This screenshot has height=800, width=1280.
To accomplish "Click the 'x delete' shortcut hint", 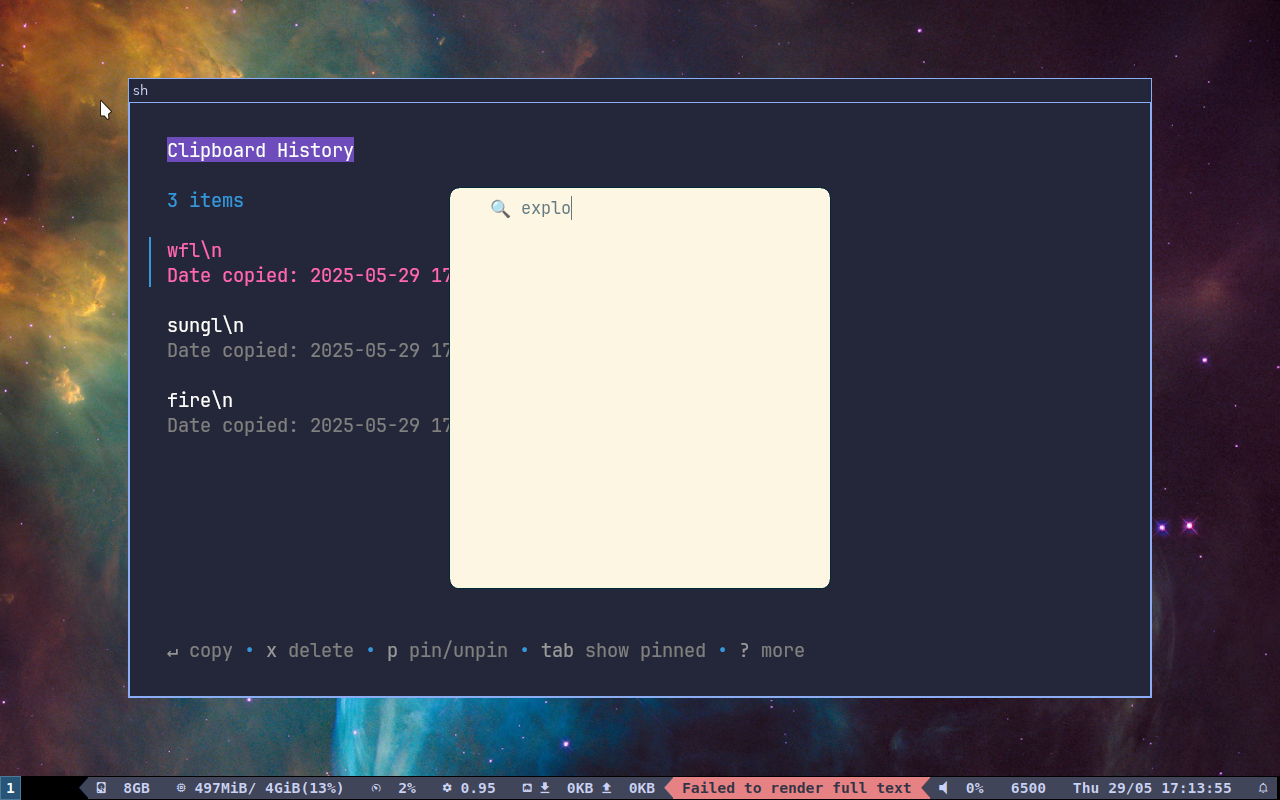I will (x=310, y=651).
